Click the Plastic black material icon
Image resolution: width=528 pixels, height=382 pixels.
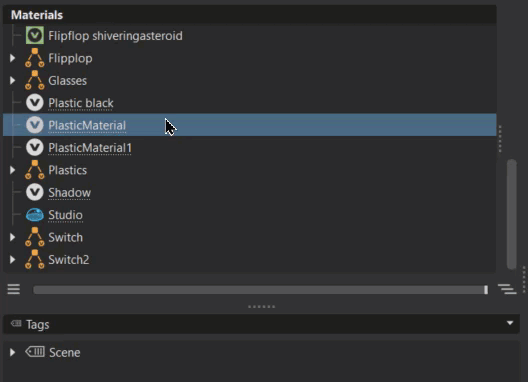[x=35, y=103]
